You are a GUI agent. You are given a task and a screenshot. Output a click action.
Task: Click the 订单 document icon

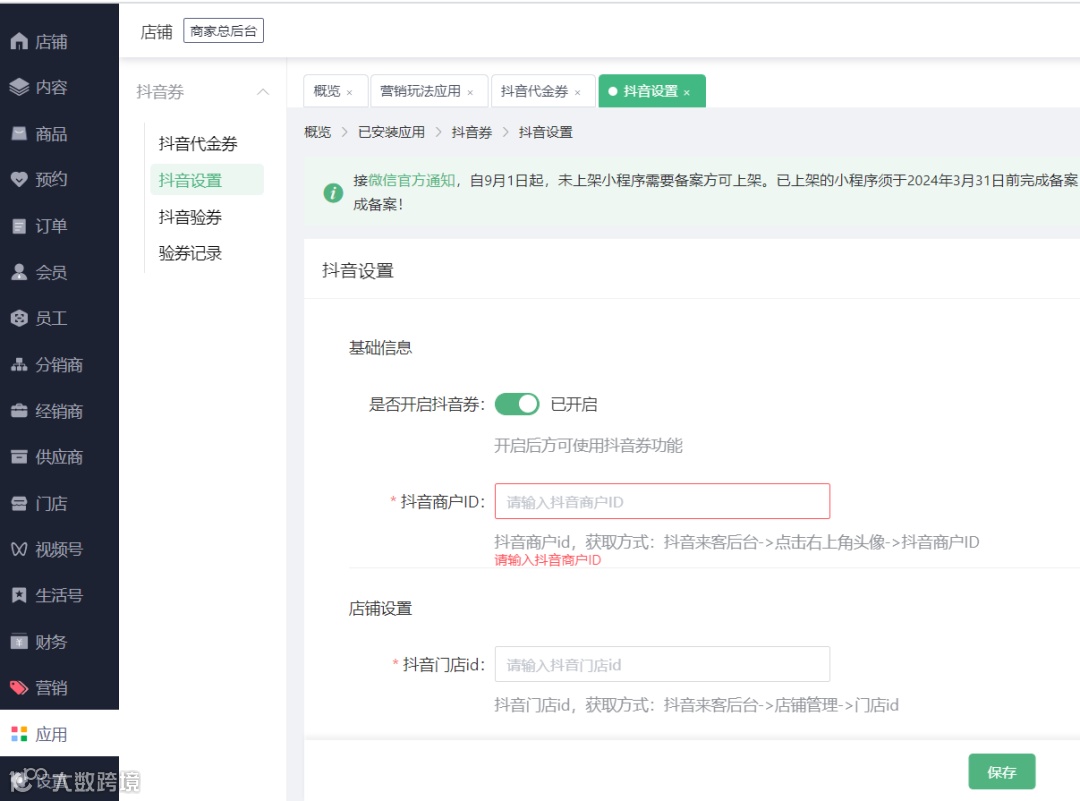19,226
